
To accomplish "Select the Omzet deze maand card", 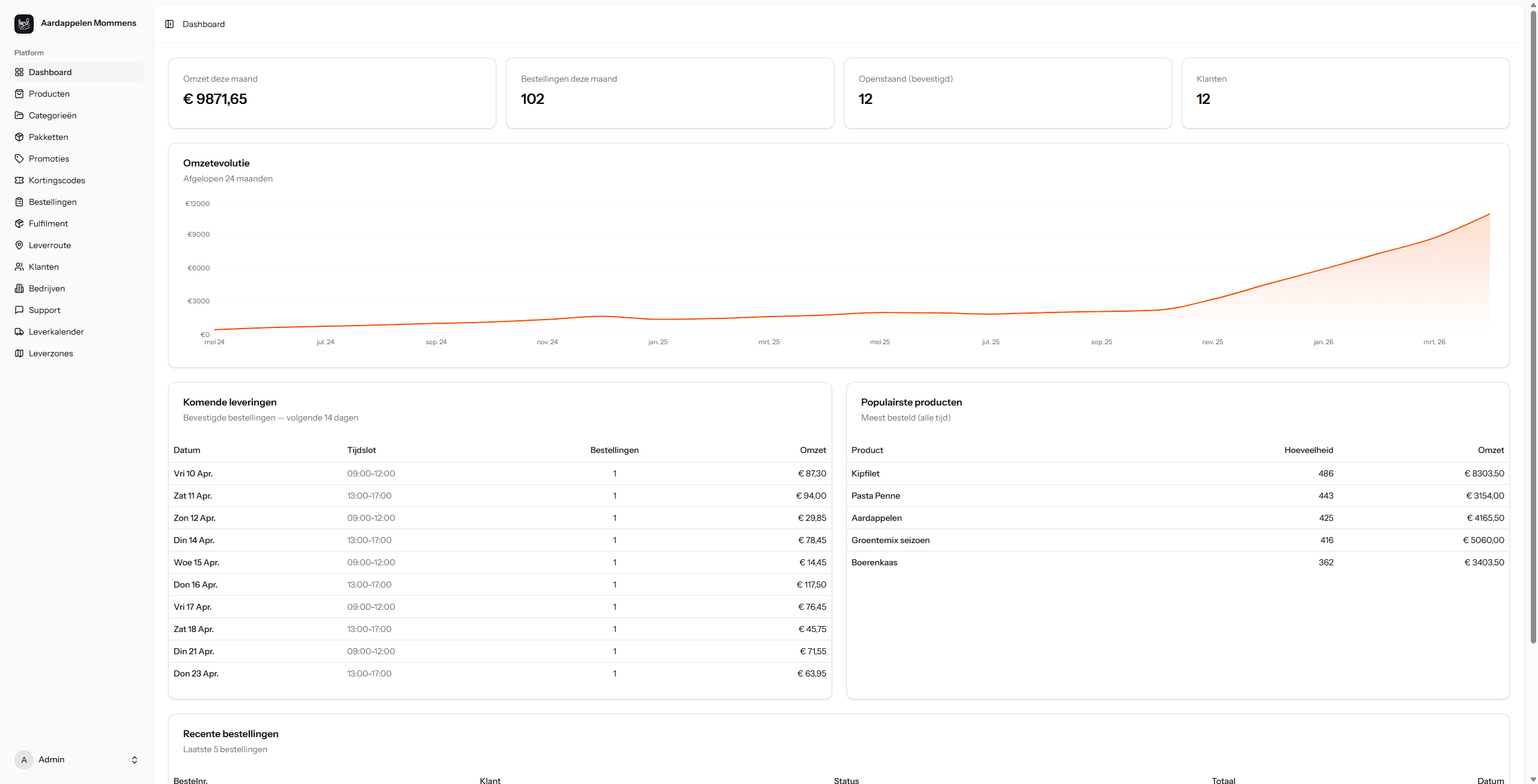I will 332,93.
